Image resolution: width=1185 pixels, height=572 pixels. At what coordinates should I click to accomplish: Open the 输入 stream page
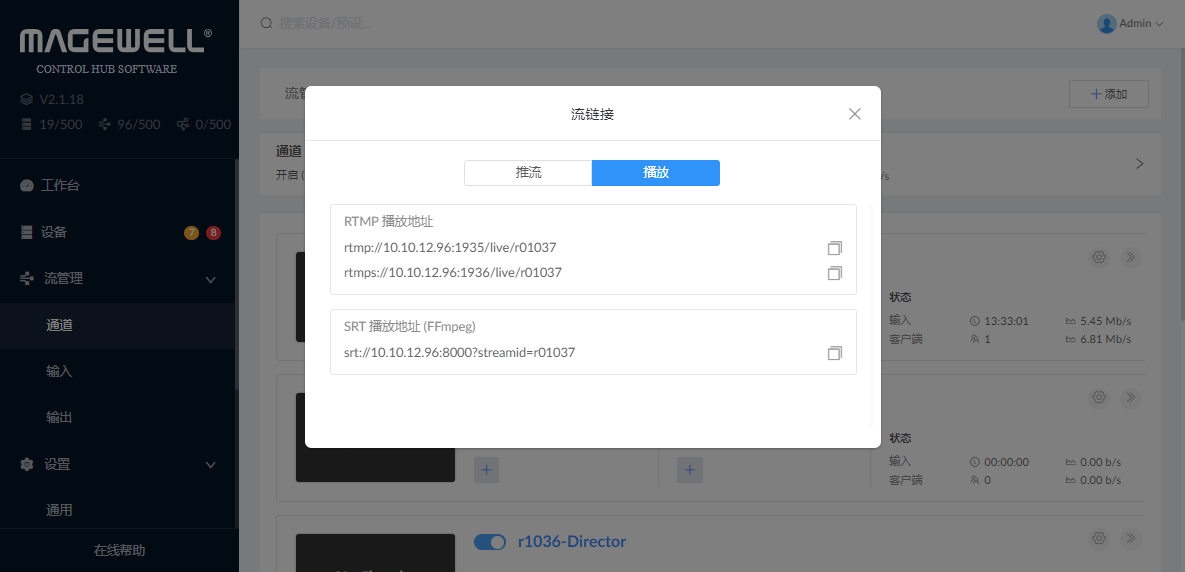click(59, 371)
